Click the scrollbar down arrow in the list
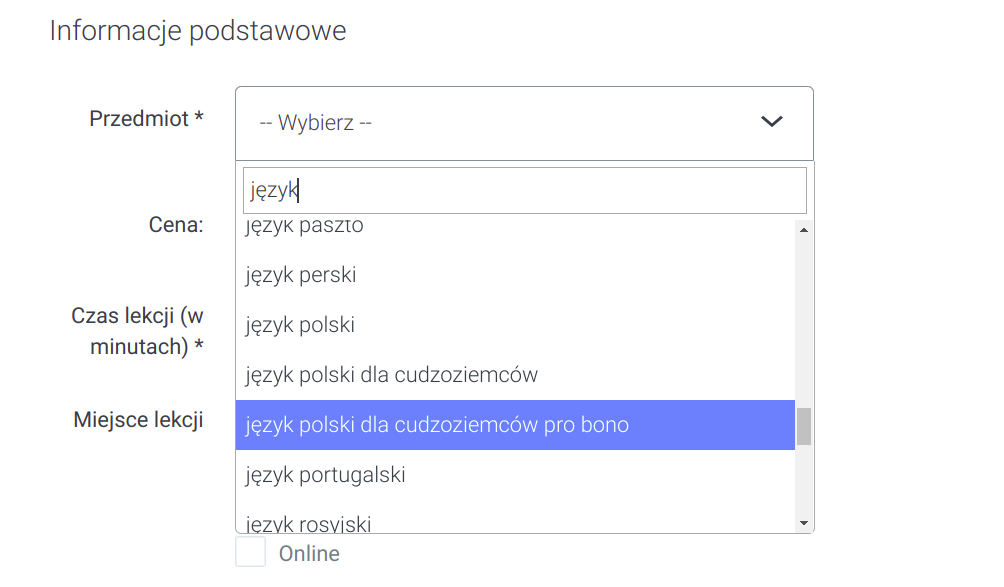The width and height of the screenshot is (1004, 587). coord(804,522)
